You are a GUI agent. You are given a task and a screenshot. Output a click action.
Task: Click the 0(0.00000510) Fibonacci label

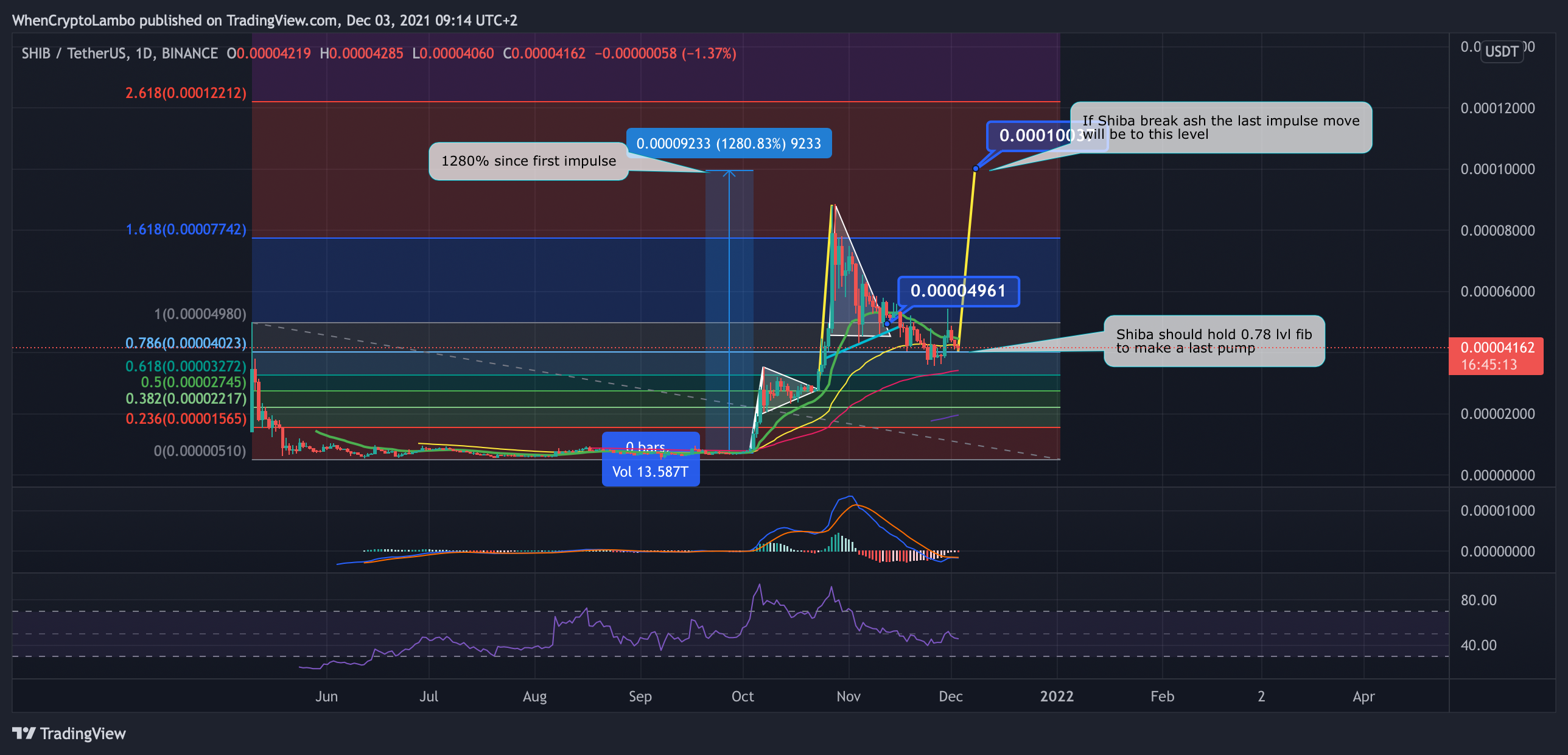click(x=200, y=451)
